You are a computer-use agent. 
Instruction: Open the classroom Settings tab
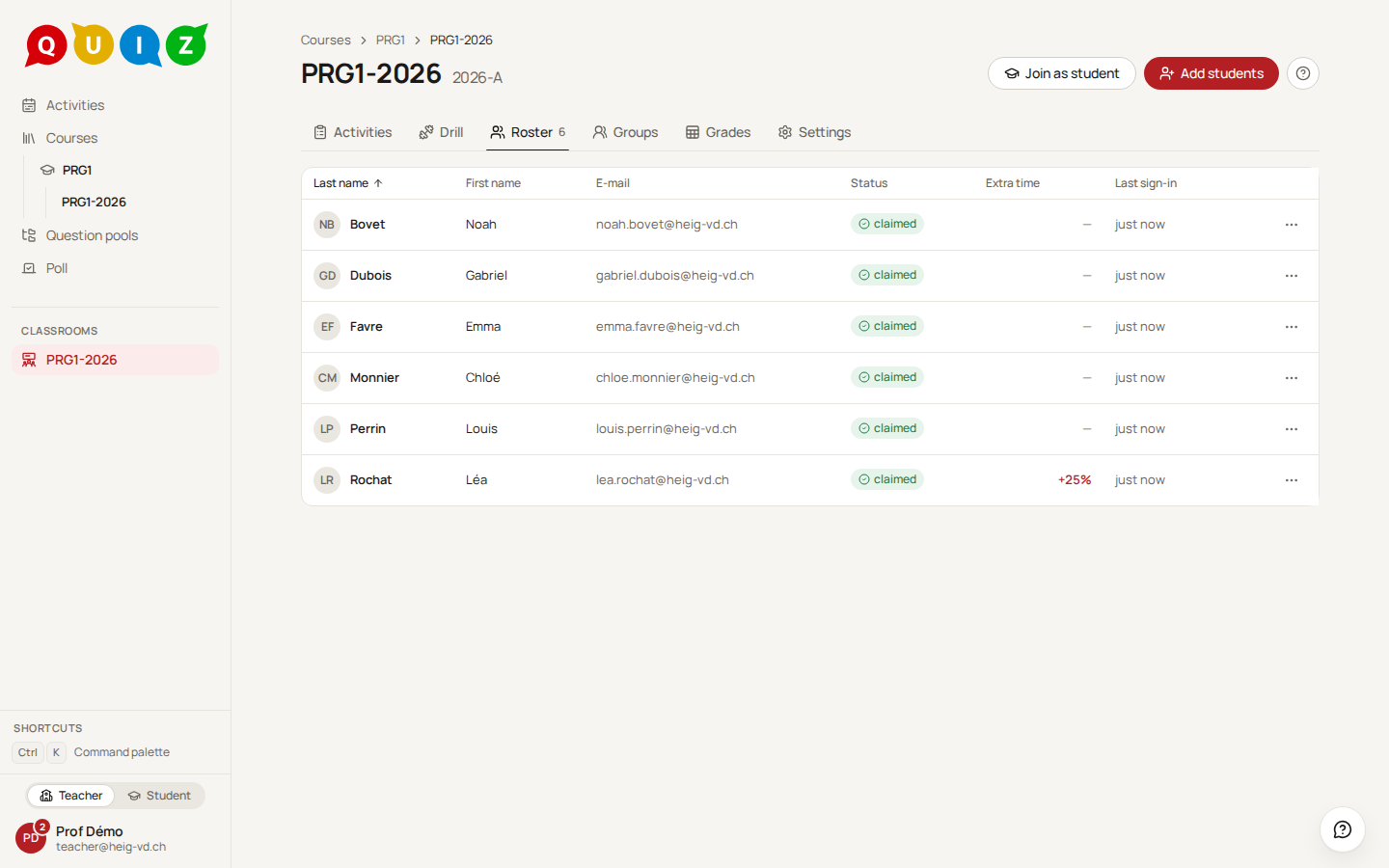pos(814,132)
